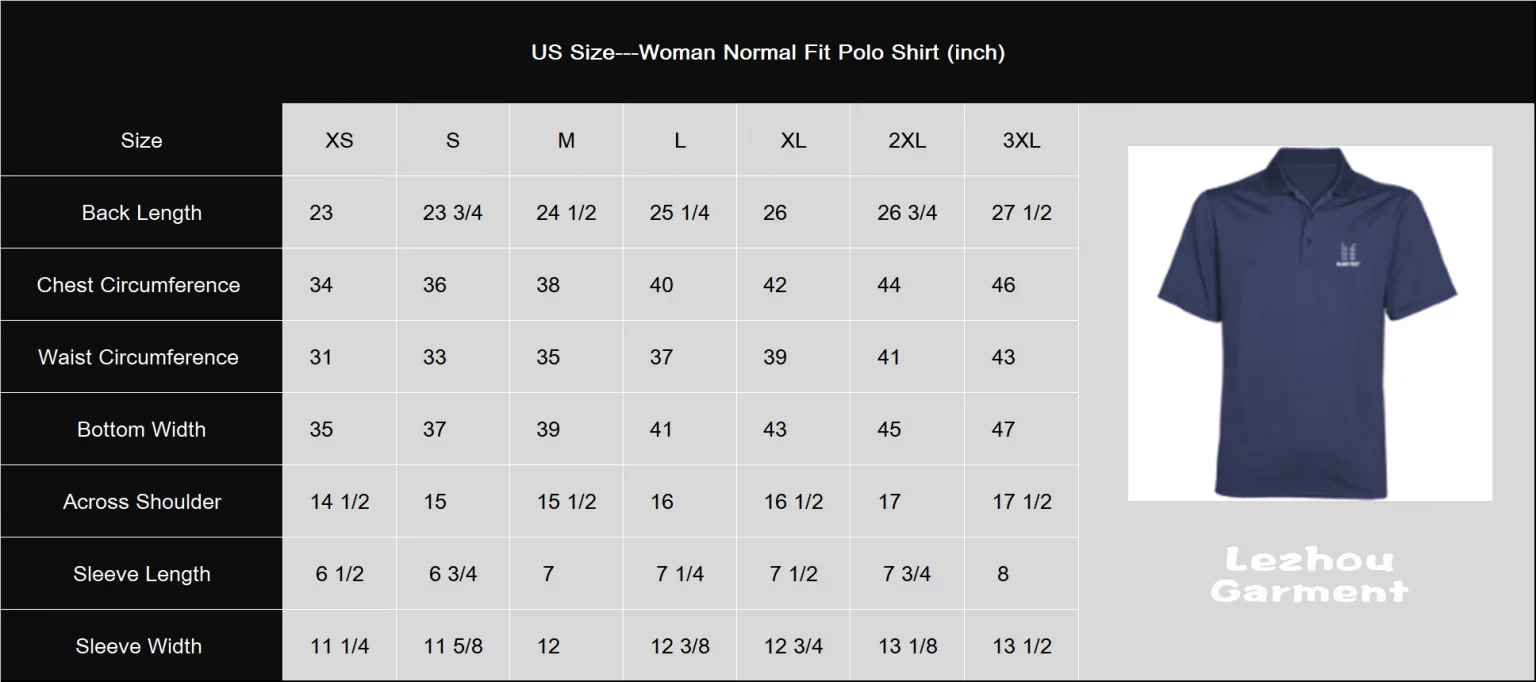Select the XS size column header
The width and height of the screenshot is (1536, 682).
click(x=339, y=141)
